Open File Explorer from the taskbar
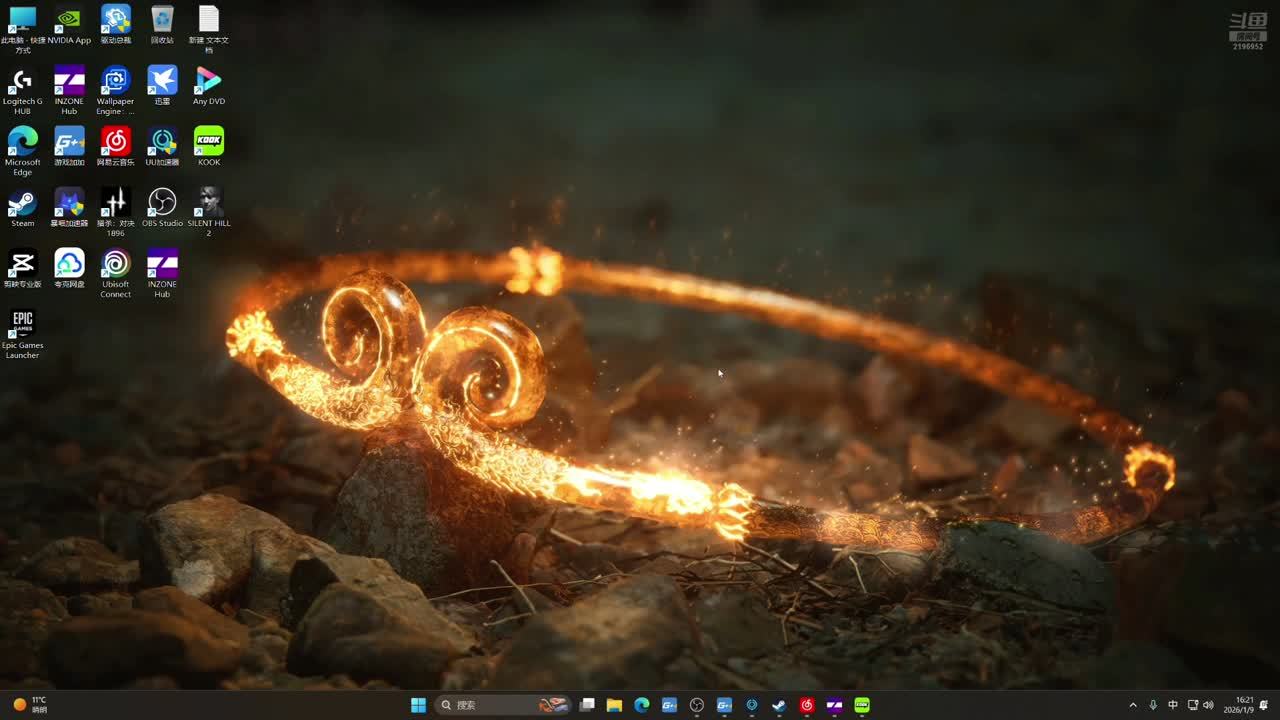 (614, 705)
